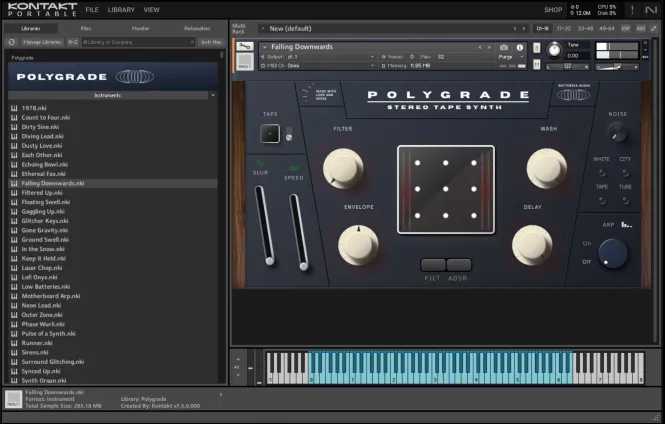Select the previous instrument preset arrow
This screenshot has height=424, width=665.
pos(480,47)
